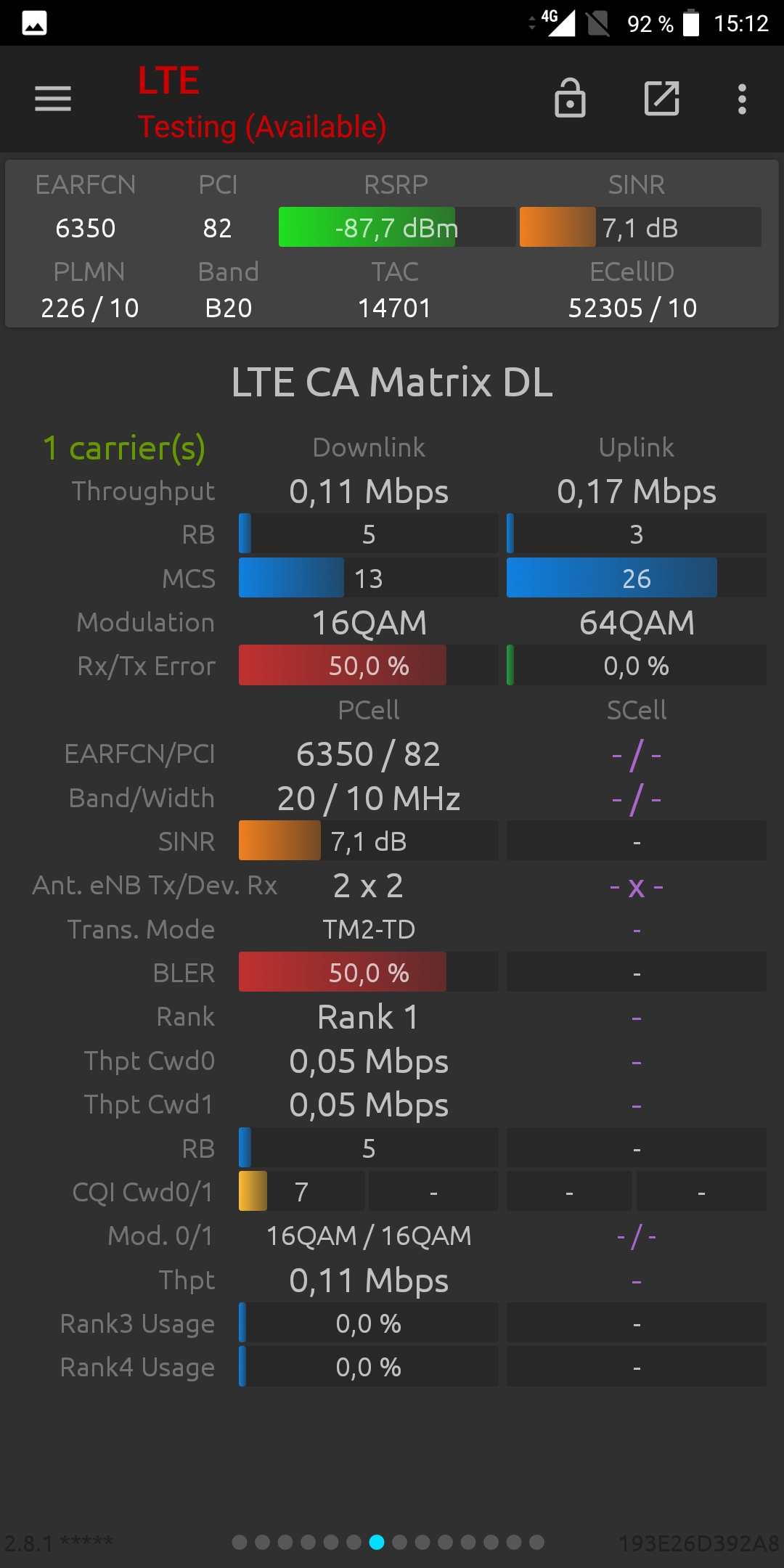Tap the 4G signal indicator
784x1568 pixels.
[558, 23]
